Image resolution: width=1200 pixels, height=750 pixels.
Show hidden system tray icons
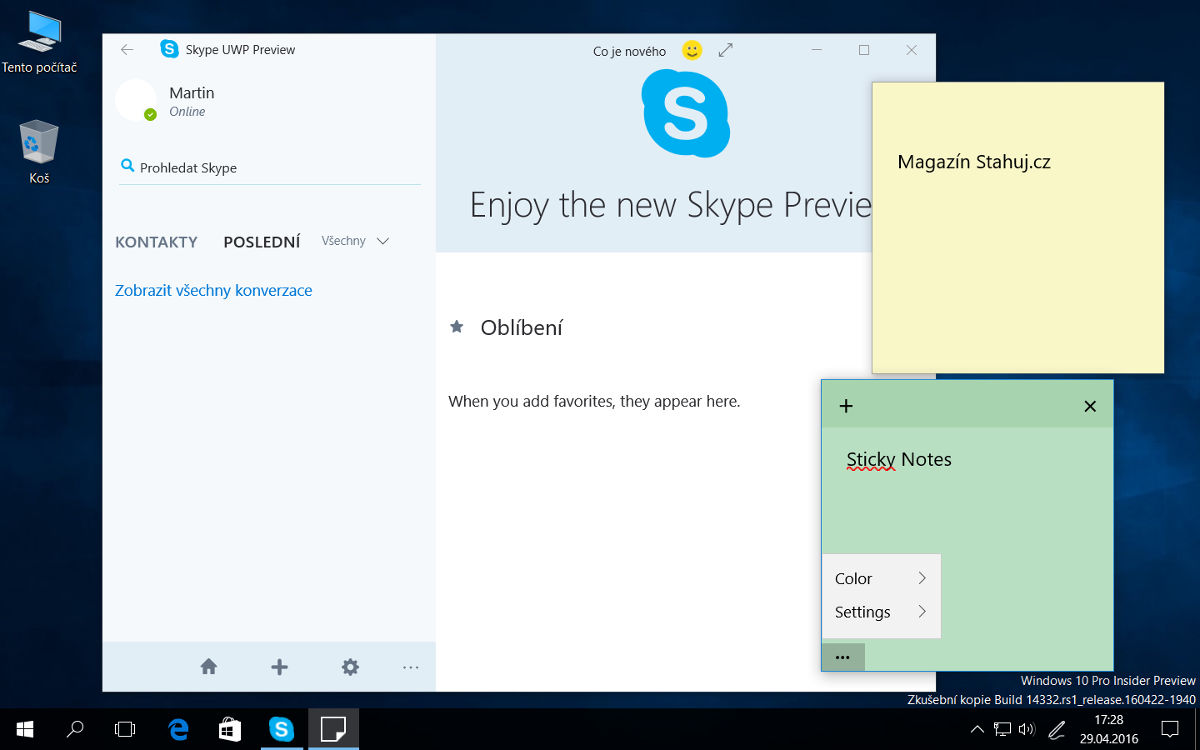point(978,729)
